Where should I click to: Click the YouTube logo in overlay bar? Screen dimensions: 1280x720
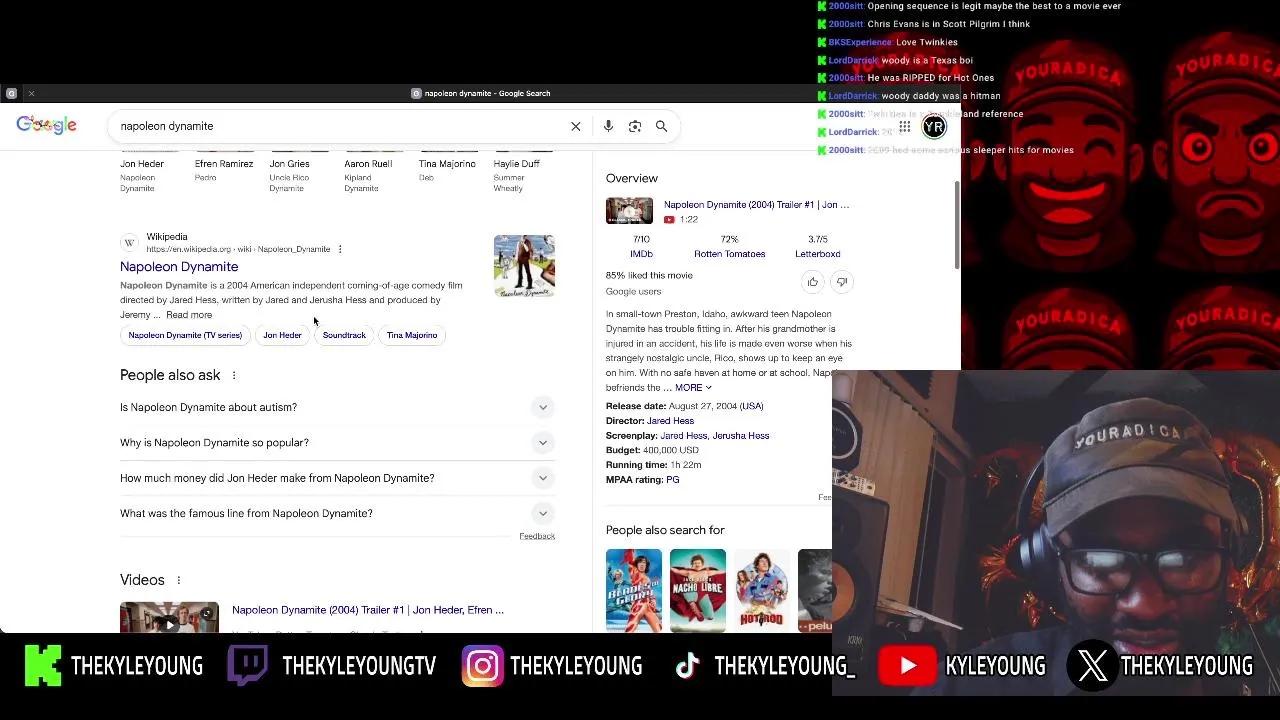tap(907, 666)
